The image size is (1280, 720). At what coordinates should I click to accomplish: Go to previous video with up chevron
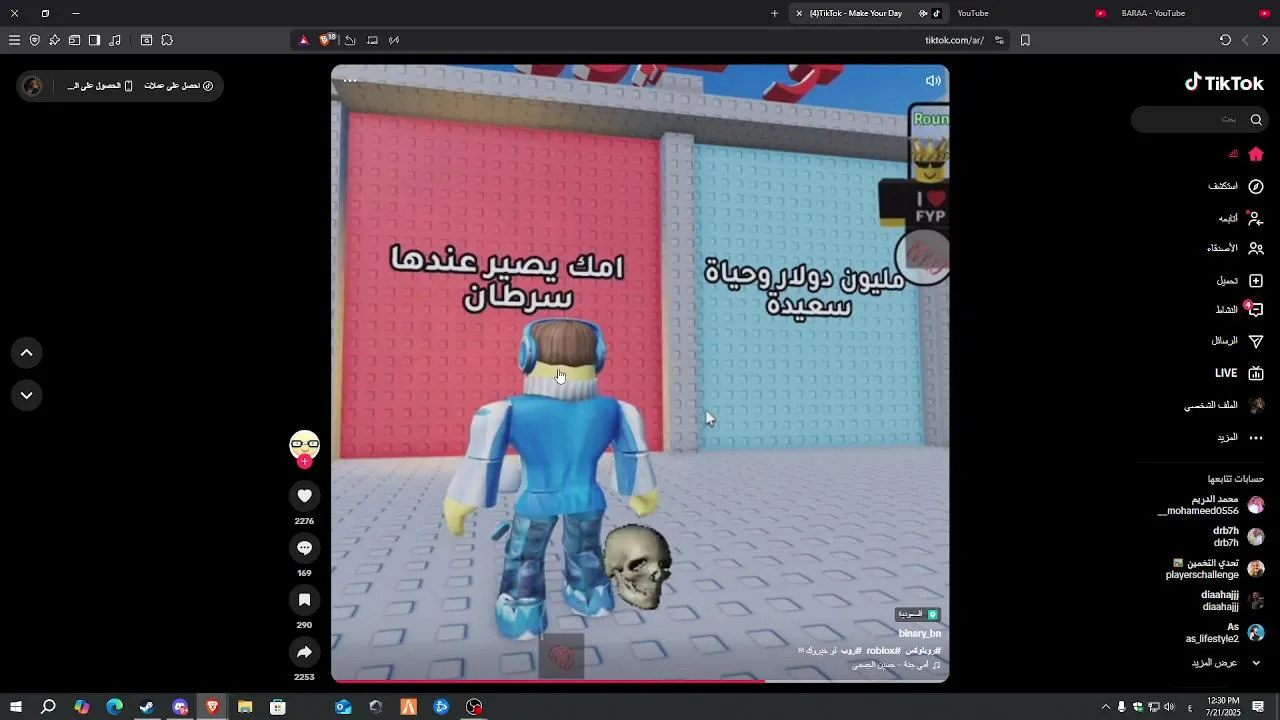click(27, 353)
